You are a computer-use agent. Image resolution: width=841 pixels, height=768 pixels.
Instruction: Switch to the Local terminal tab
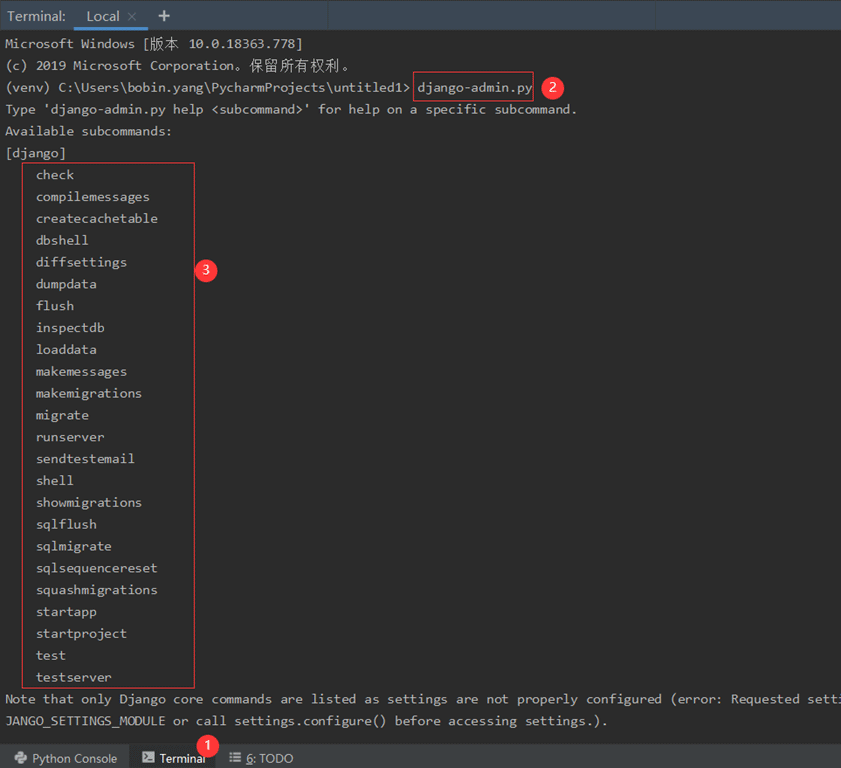coord(102,16)
